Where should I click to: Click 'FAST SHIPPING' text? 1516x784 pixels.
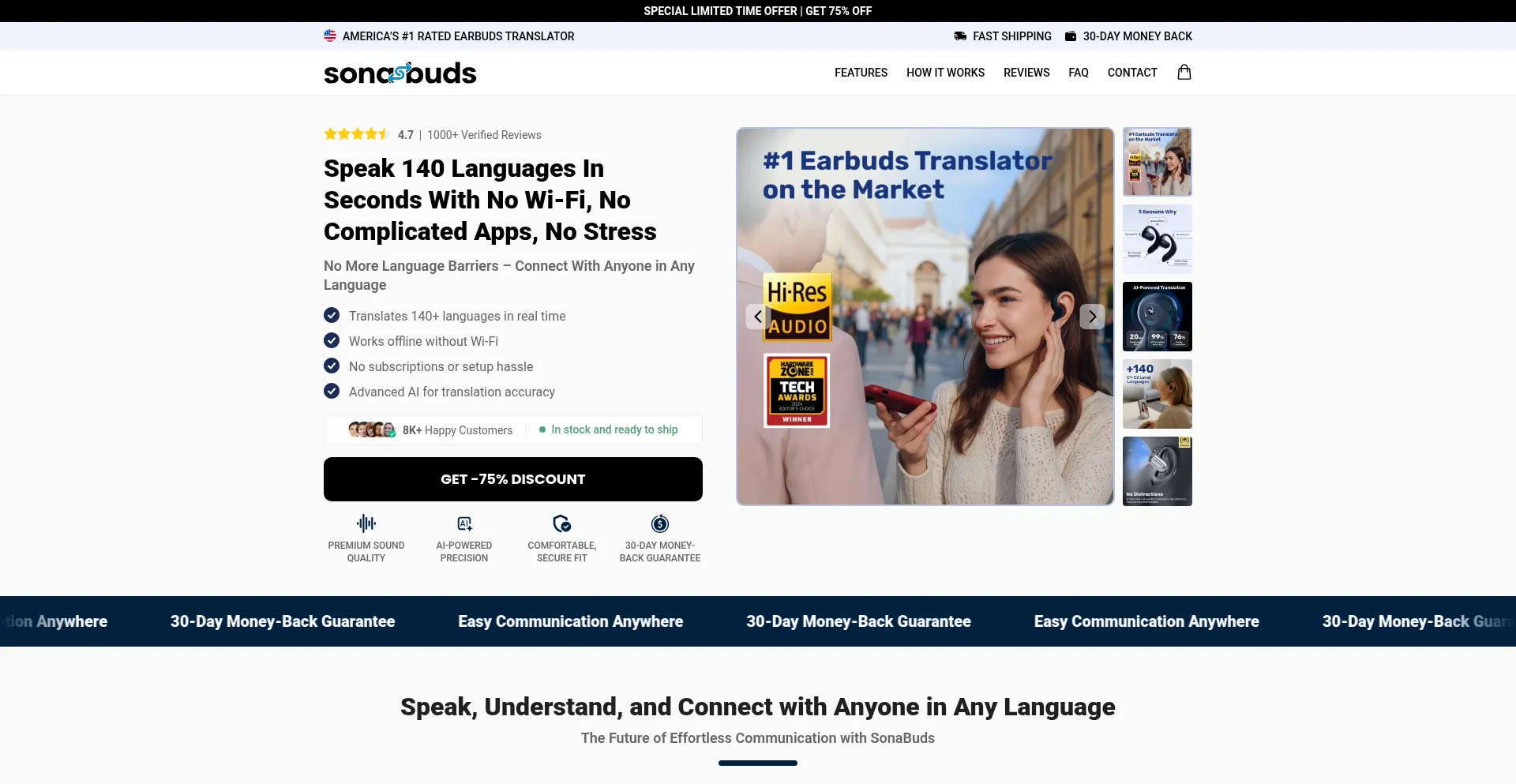(x=1012, y=36)
